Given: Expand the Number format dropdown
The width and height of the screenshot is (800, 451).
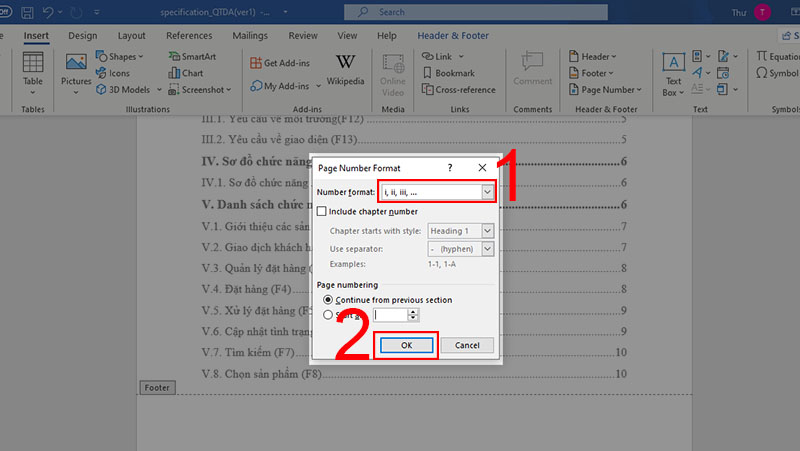Looking at the screenshot, I should click(487, 192).
